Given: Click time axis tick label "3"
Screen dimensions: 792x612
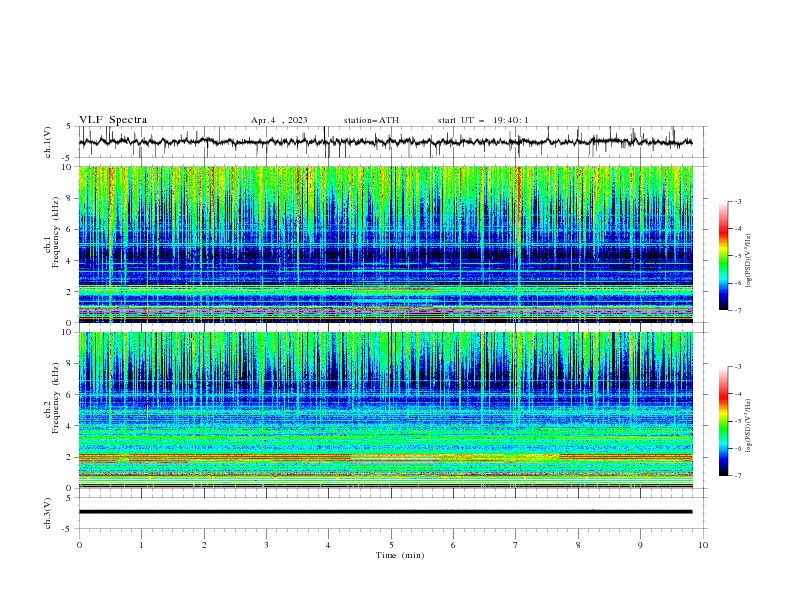Looking at the screenshot, I should [x=266, y=545].
